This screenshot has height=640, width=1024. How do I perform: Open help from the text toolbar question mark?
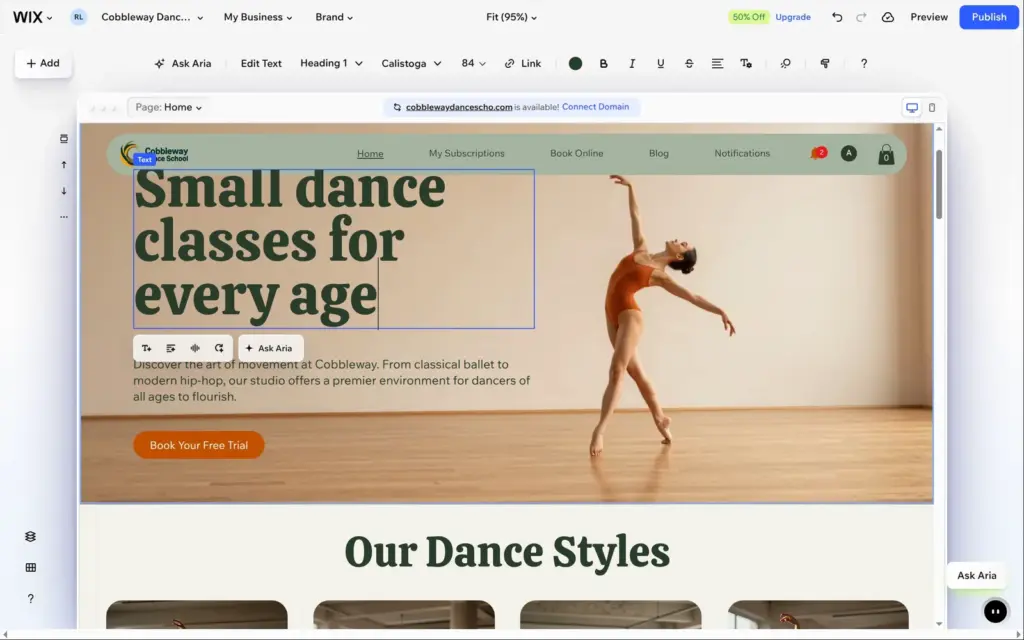(x=864, y=63)
